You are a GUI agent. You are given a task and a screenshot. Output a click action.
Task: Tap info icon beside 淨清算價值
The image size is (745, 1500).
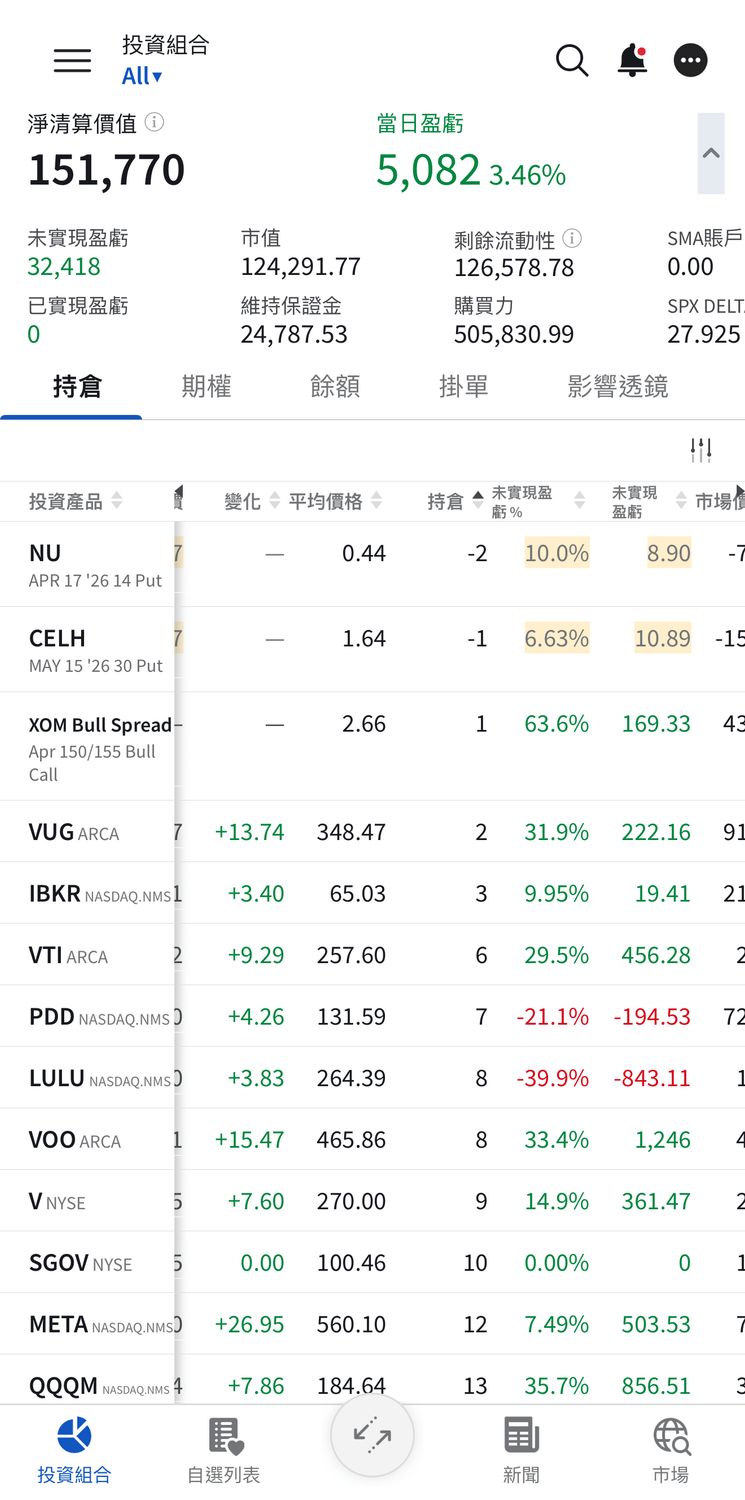click(154, 122)
